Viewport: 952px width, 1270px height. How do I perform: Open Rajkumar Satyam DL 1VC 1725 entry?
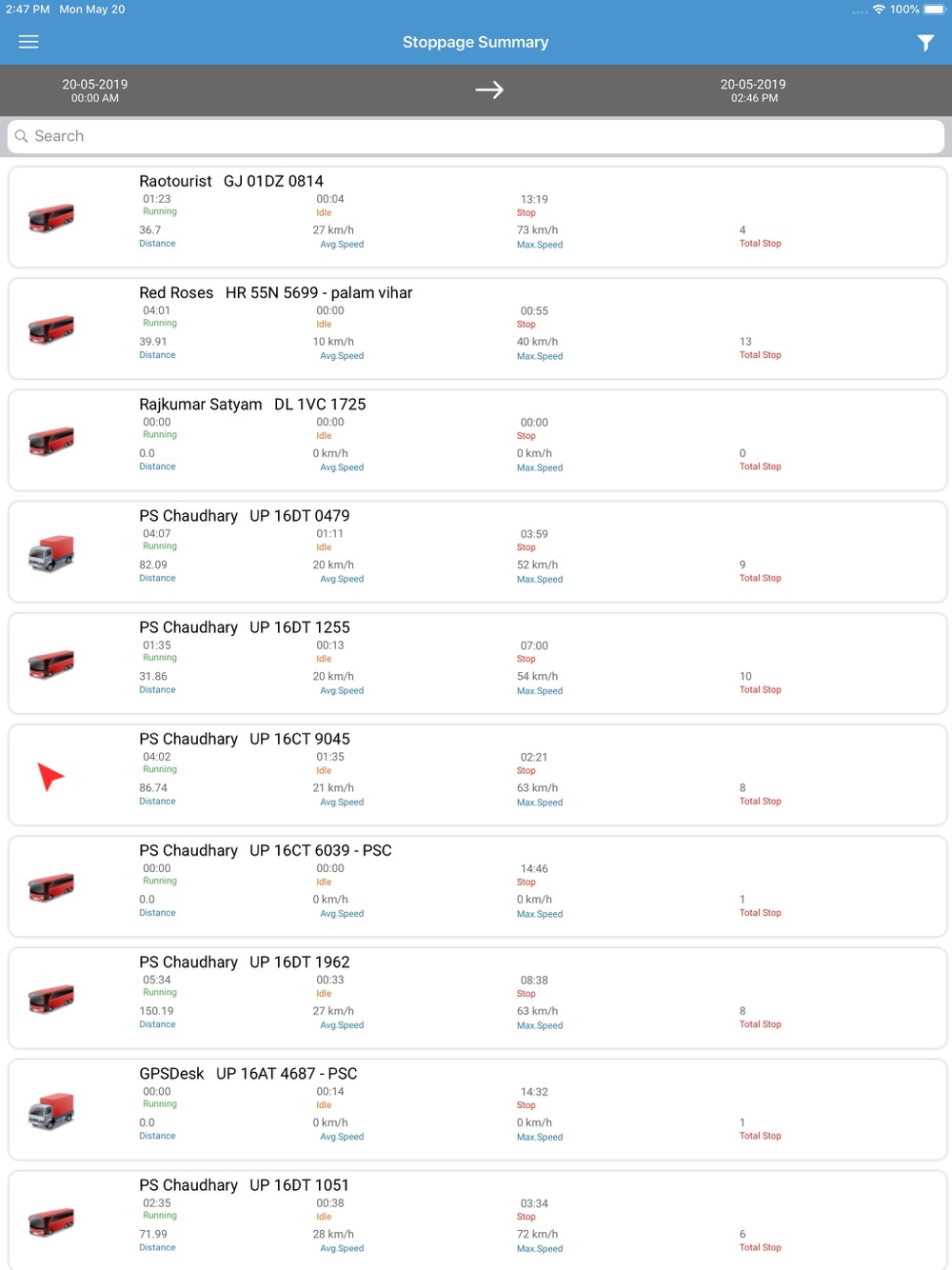(x=477, y=440)
